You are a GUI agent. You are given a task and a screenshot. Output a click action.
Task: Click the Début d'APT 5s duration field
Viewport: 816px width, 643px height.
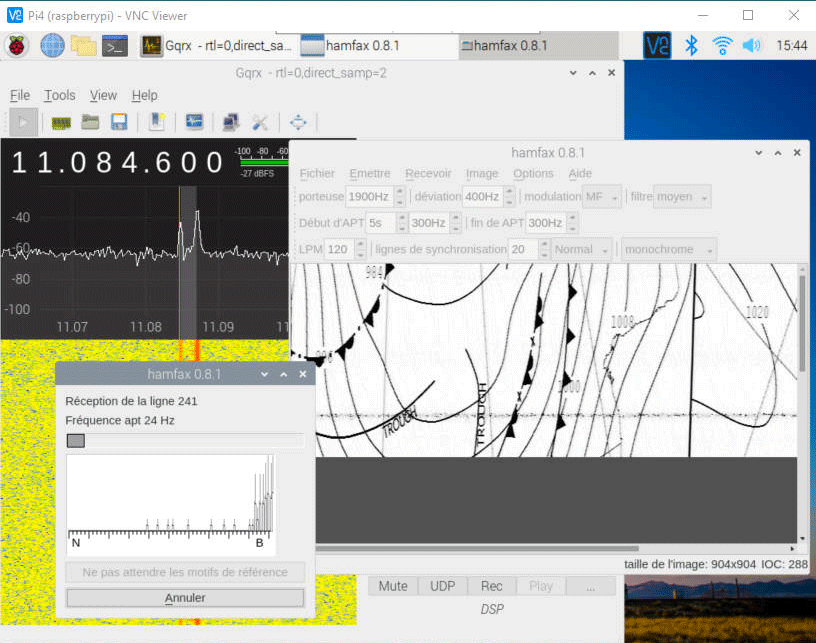tap(387, 223)
